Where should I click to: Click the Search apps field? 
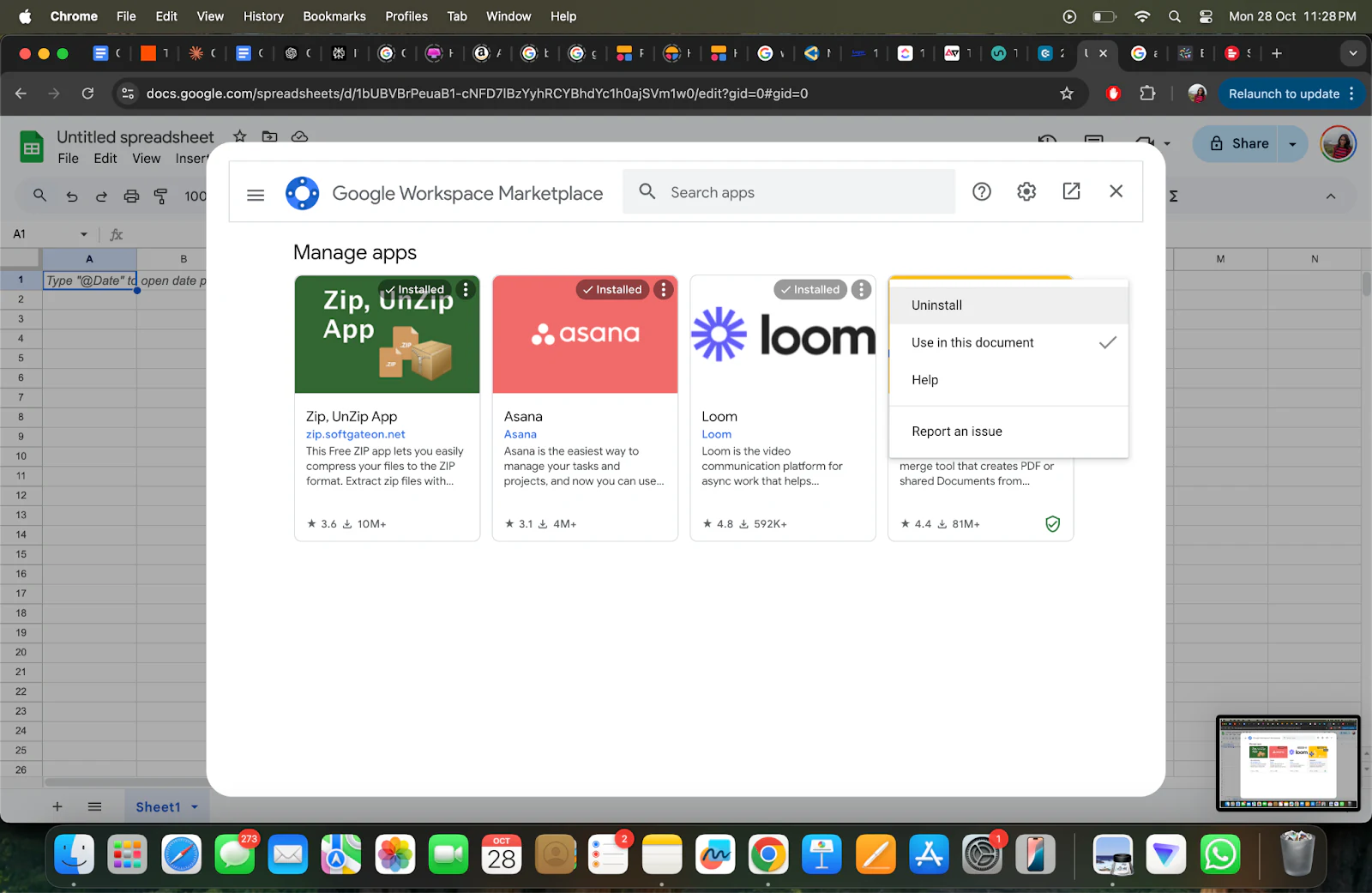pos(789,192)
